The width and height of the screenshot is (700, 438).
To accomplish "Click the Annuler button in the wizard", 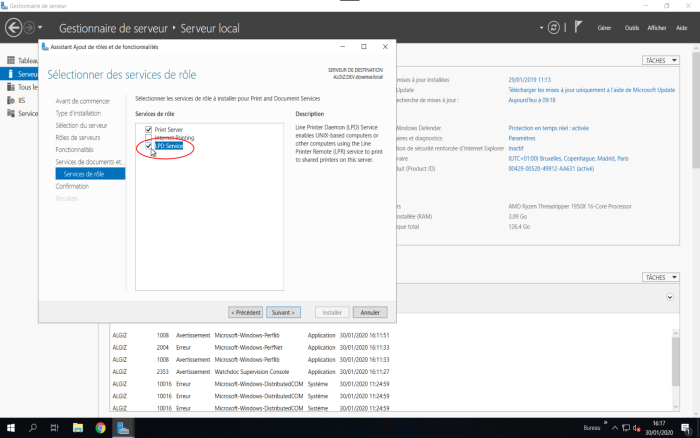I will (x=369, y=311).
